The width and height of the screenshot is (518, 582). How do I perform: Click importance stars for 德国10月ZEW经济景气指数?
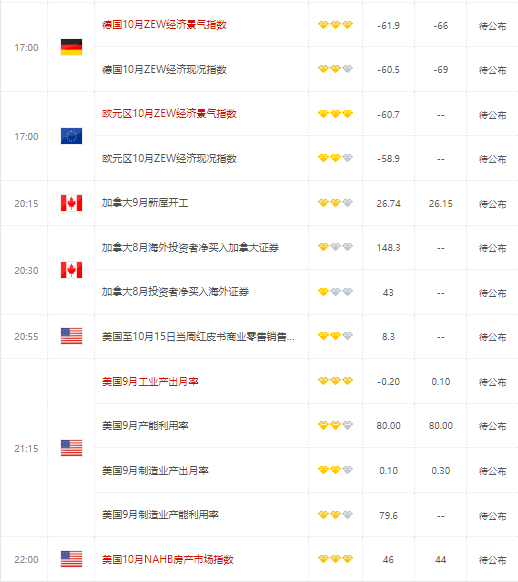335,25
